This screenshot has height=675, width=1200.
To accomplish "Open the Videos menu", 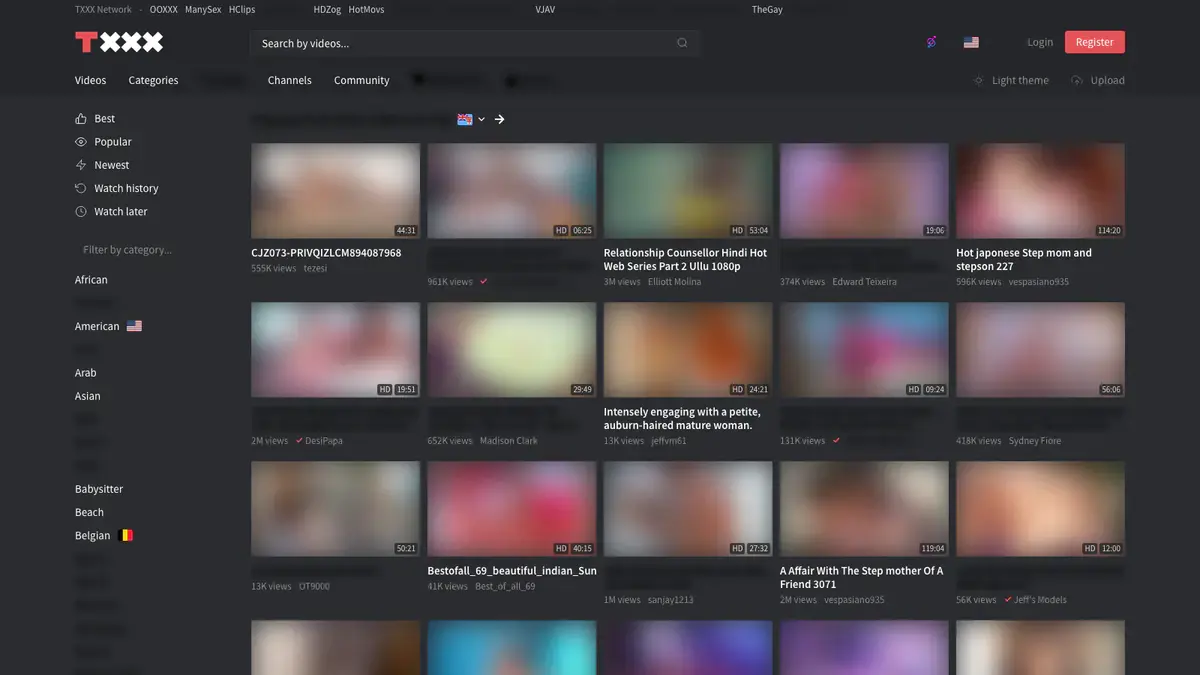I will pos(90,80).
